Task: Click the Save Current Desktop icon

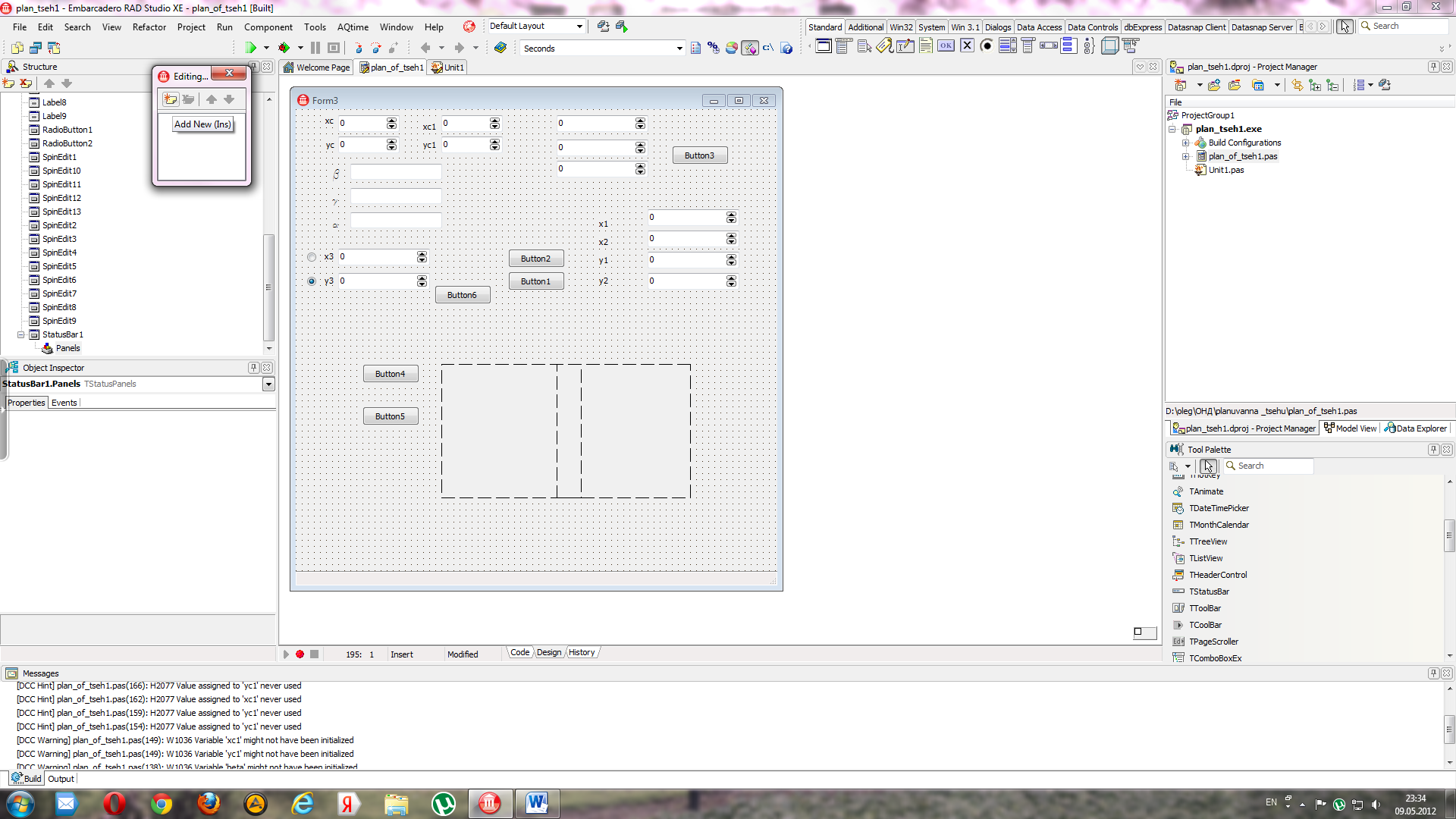Action: (x=603, y=27)
